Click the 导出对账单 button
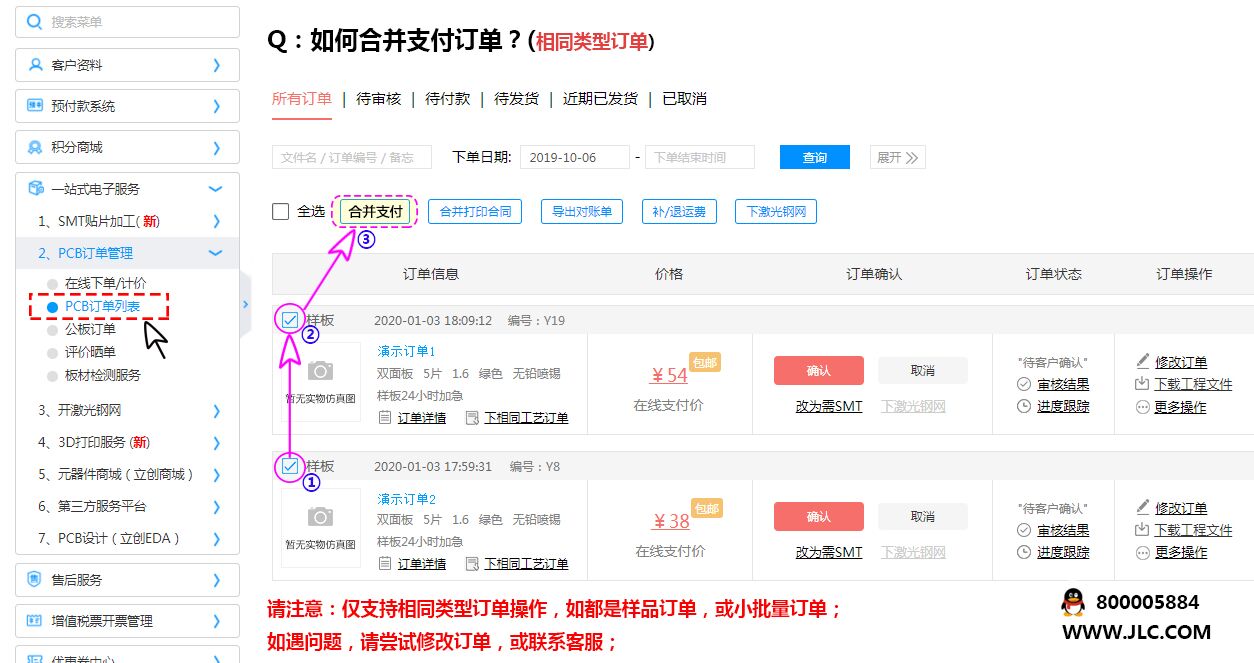This screenshot has width=1254, height=663. (x=582, y=211)
